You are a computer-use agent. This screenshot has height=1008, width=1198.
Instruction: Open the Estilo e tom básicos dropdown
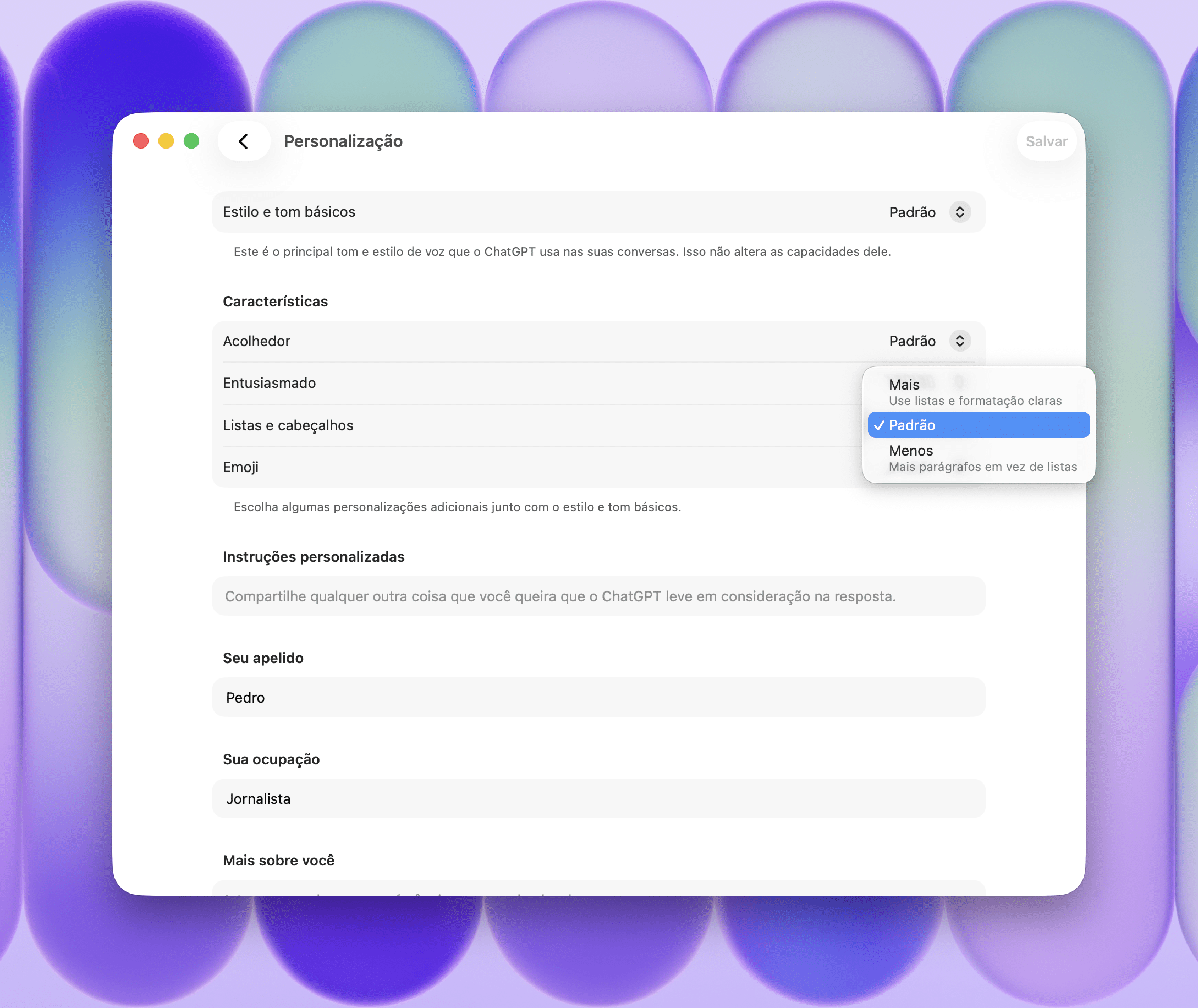pos(913,212)
